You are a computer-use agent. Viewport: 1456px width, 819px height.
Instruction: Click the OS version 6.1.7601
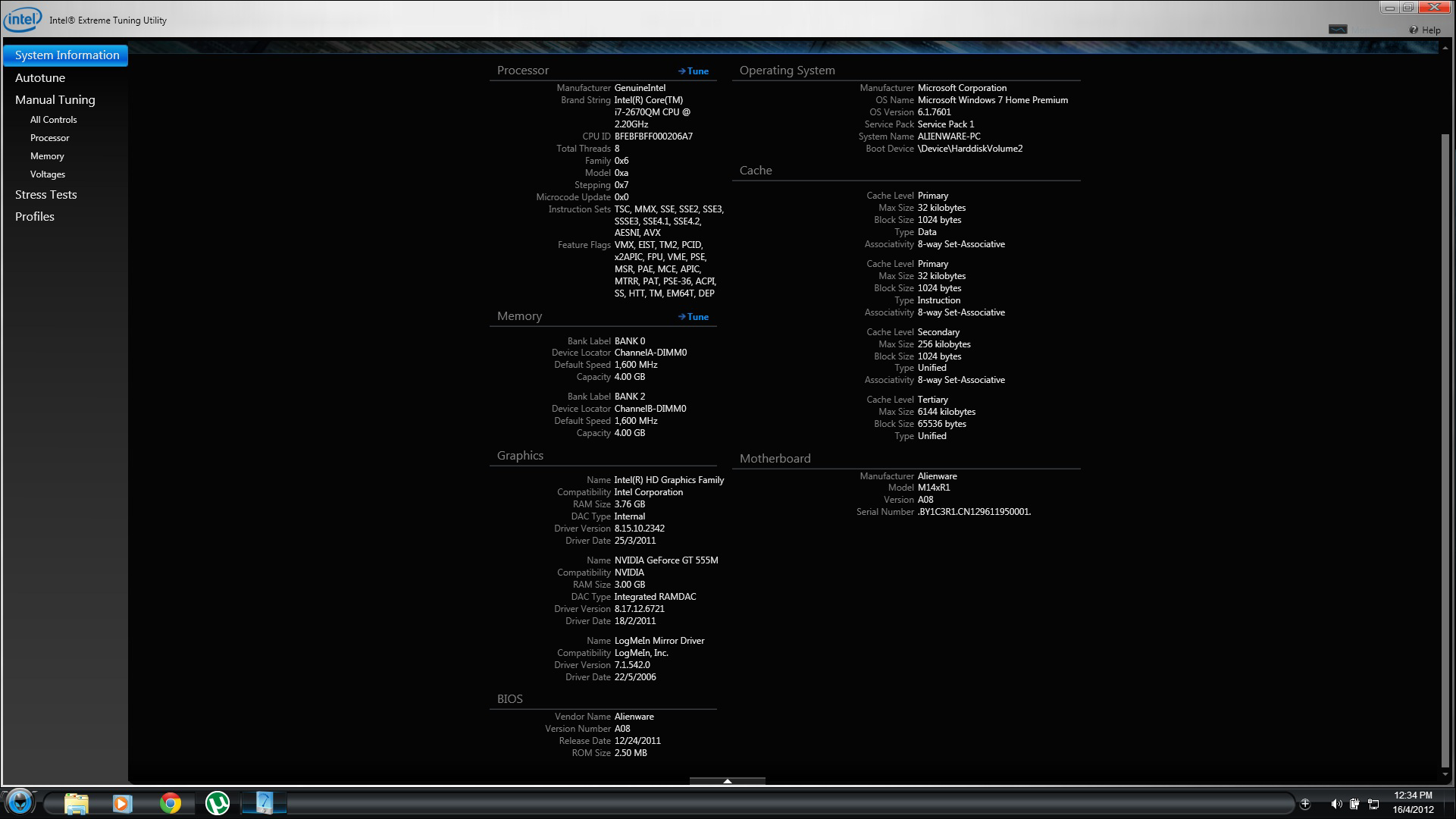click(x=934, y=112)
